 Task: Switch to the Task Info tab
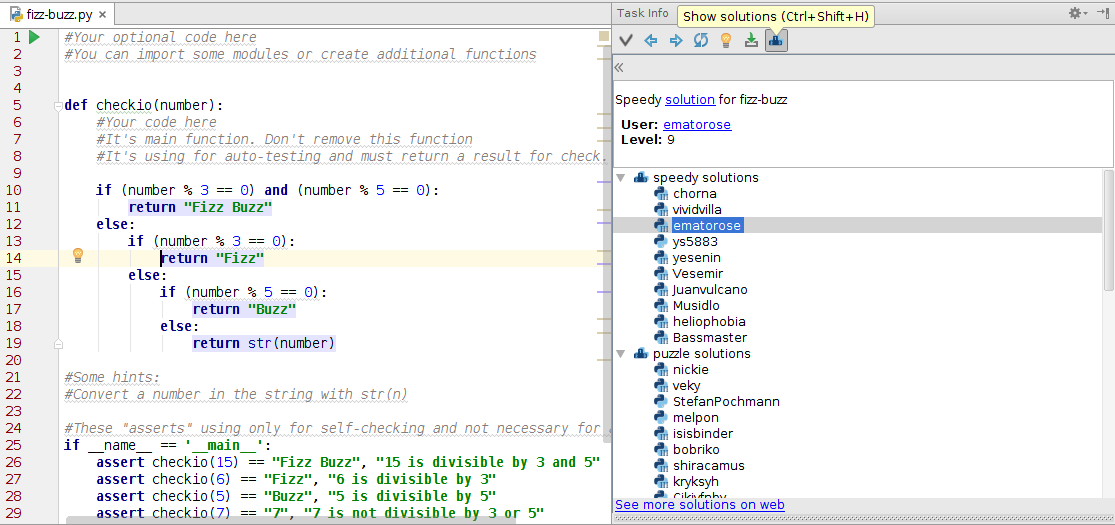point(643,13)
